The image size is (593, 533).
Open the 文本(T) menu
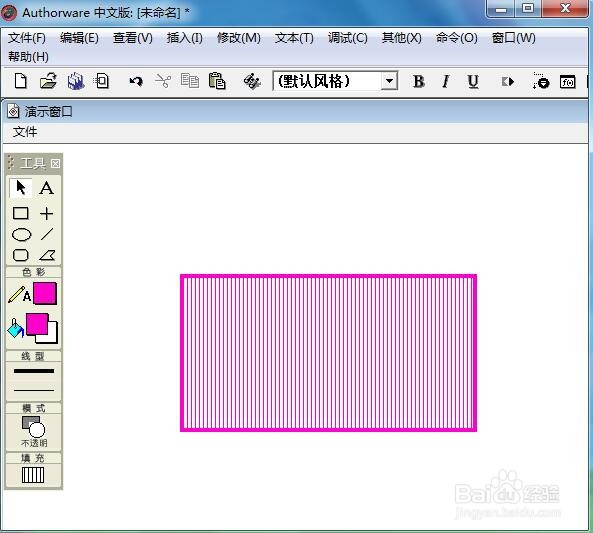click(x=294, y=38)
